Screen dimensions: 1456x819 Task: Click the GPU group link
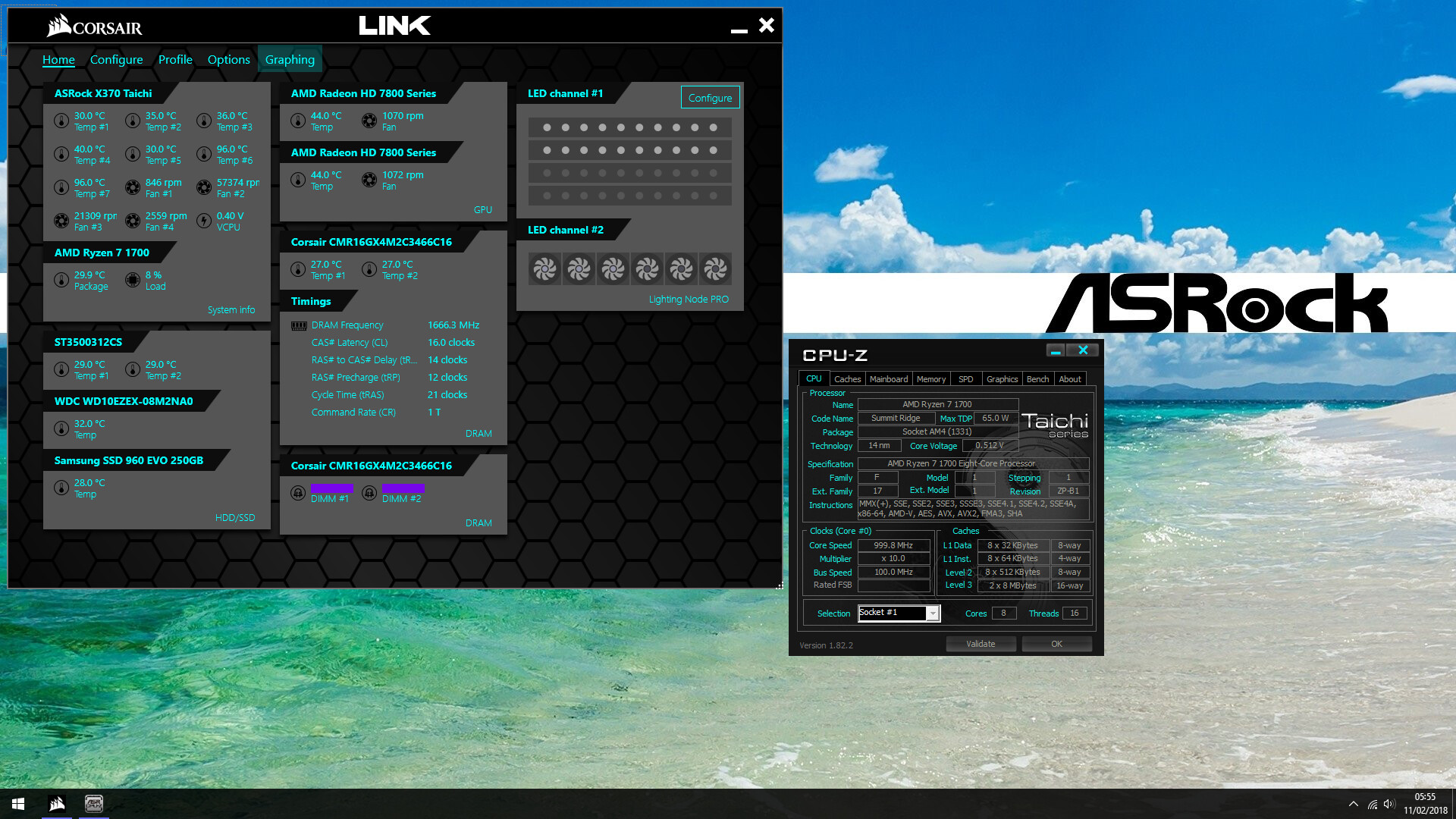point(483,209)
